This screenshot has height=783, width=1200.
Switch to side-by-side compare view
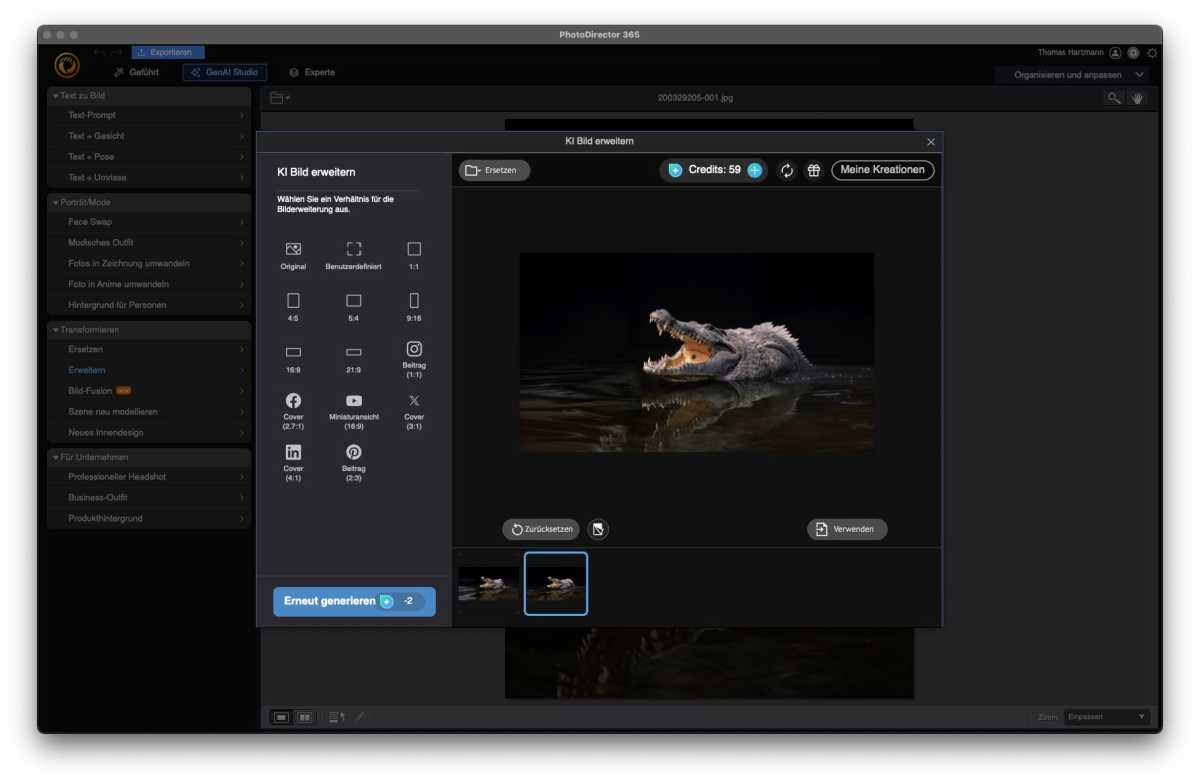click(304, 717)
